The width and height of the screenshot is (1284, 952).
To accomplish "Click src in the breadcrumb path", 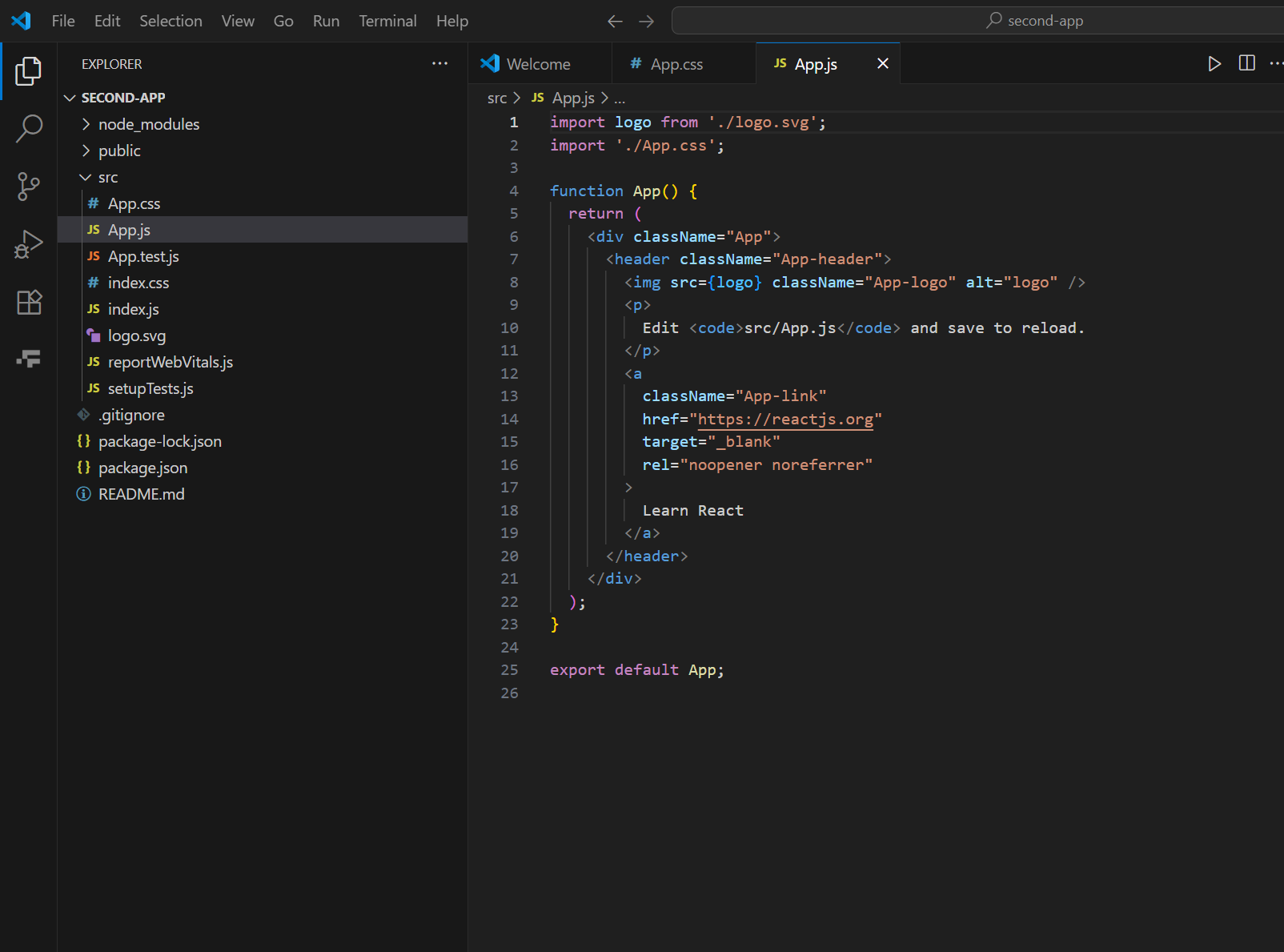I will tap(497, 98).
